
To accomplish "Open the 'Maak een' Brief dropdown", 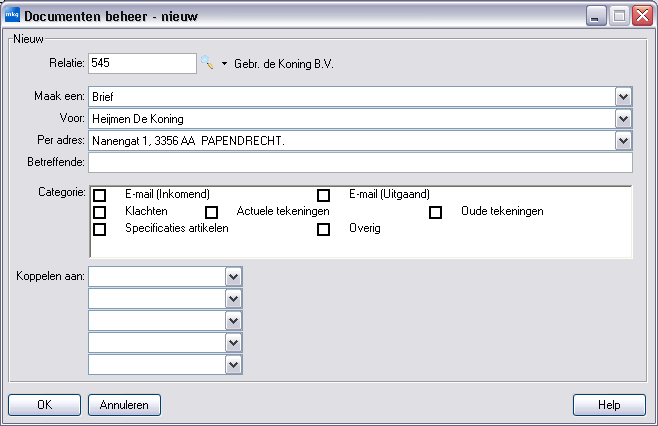I will point(623,97).
